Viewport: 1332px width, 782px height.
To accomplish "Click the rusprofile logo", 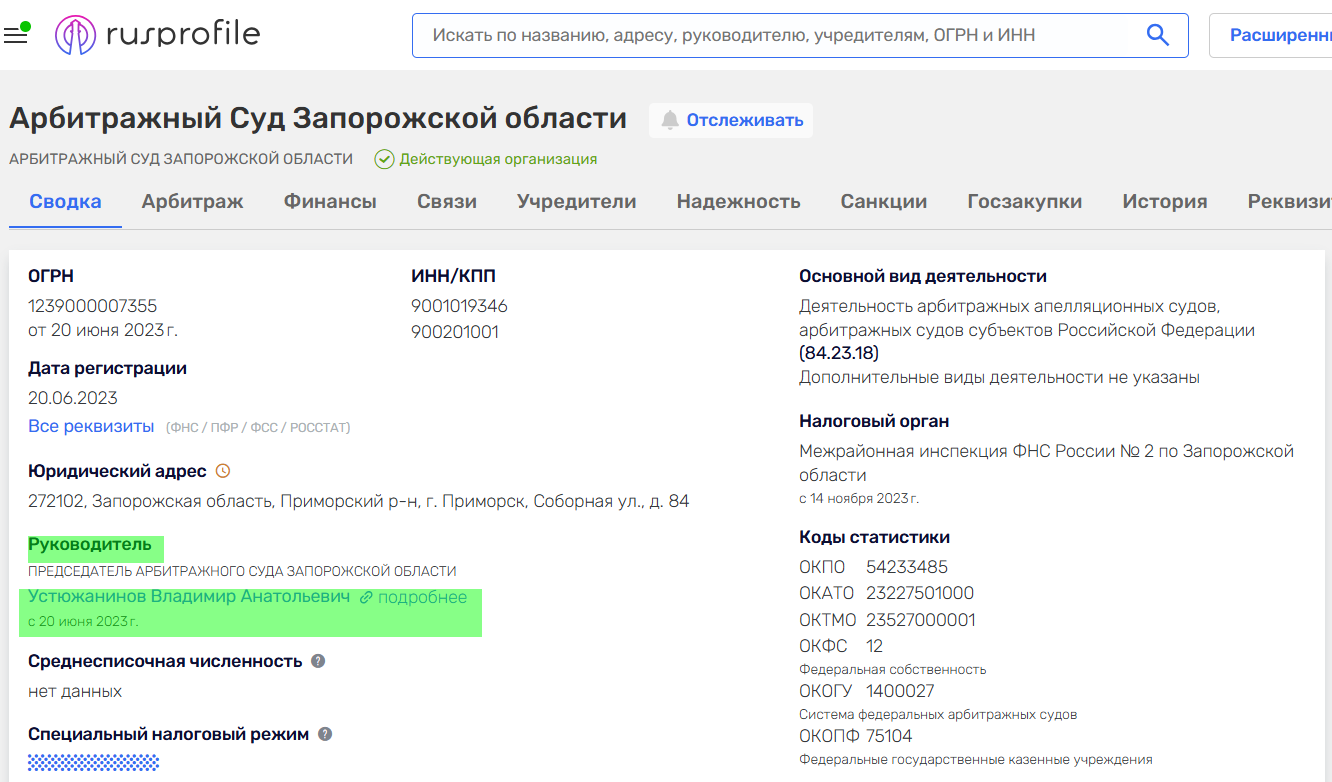I will pyautogui.click(x=158, y=35).
